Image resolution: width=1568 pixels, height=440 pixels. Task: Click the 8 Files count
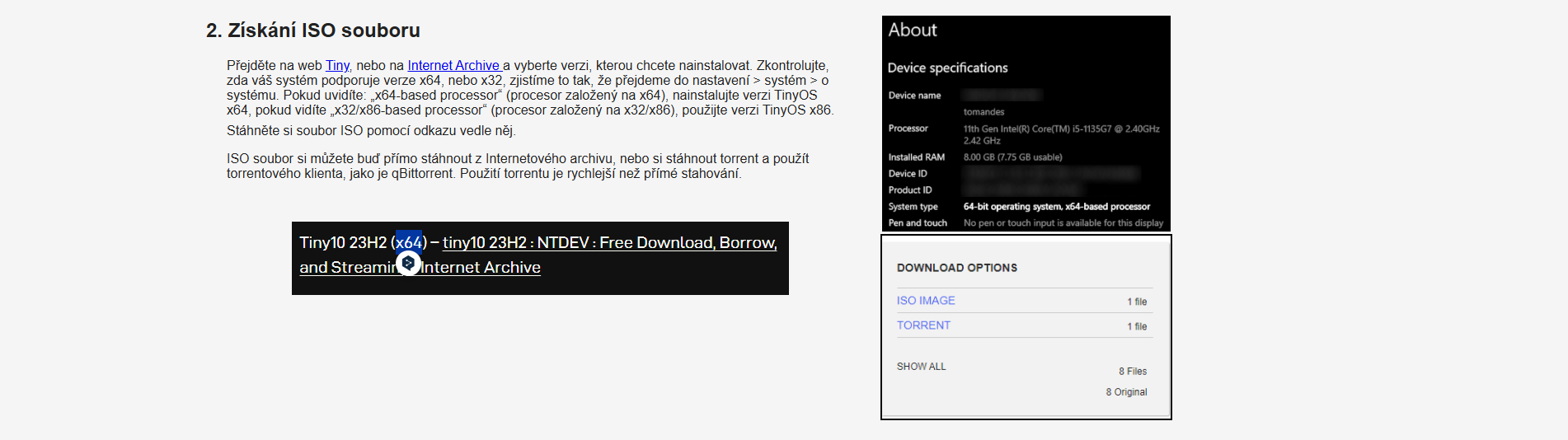1132,372
